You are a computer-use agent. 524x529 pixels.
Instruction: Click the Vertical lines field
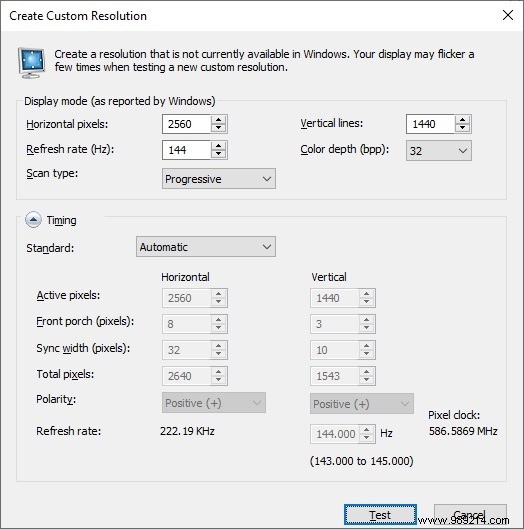point(431,124)
